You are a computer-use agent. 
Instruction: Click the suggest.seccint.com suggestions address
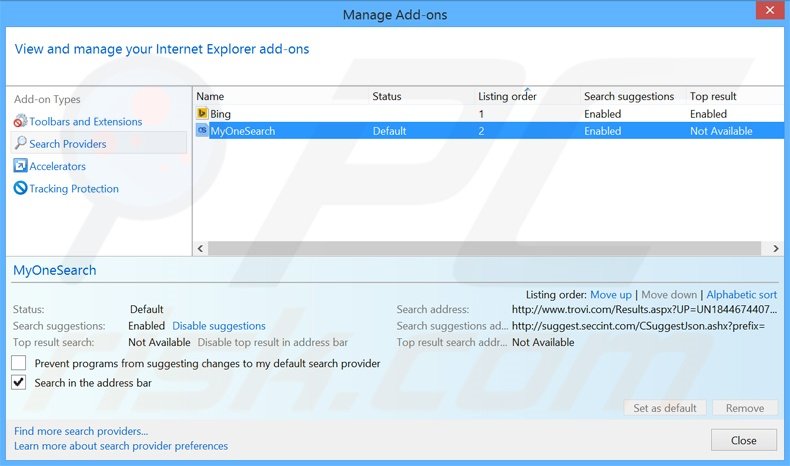pos(638,326)
